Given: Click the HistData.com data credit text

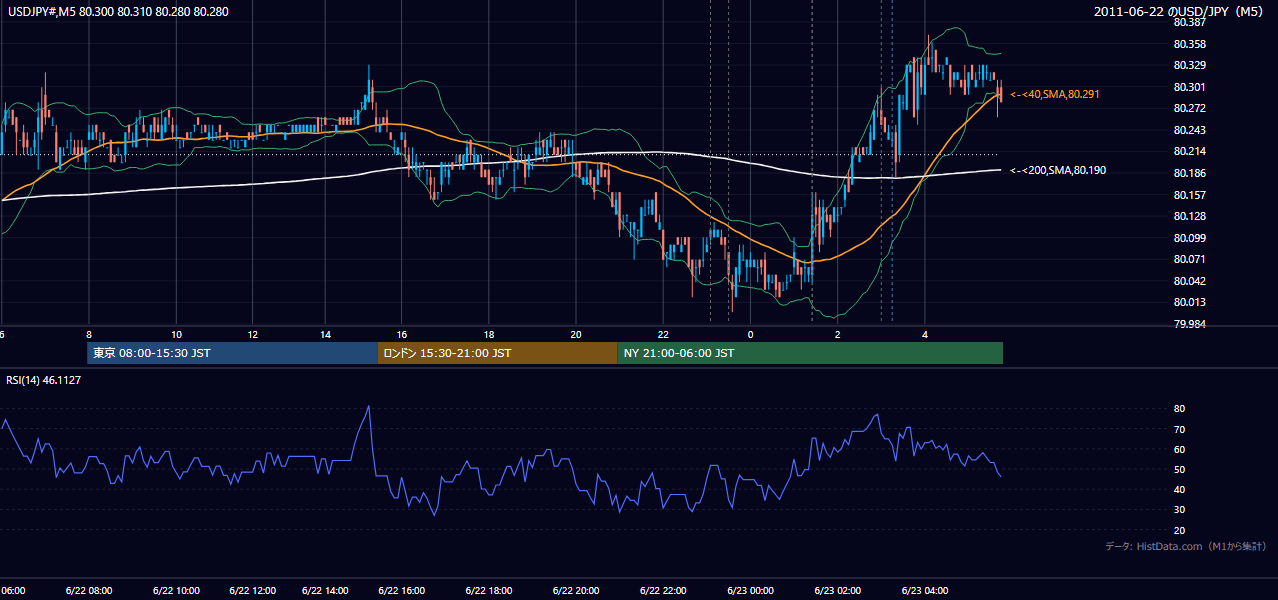Looking at the screenshot, I should click(1186, 546).
